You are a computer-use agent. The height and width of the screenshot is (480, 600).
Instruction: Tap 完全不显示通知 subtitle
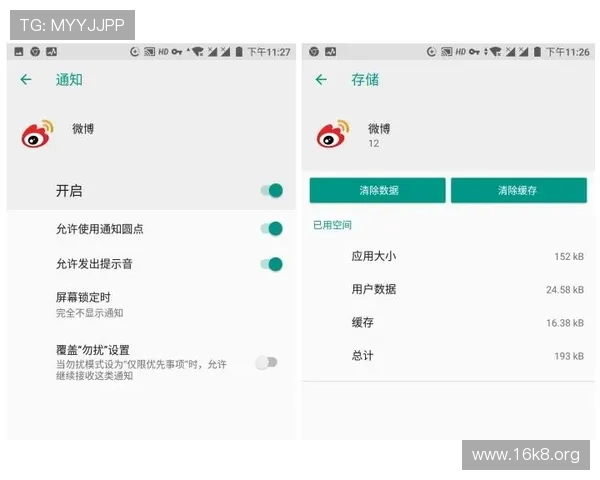coord(90,313)
